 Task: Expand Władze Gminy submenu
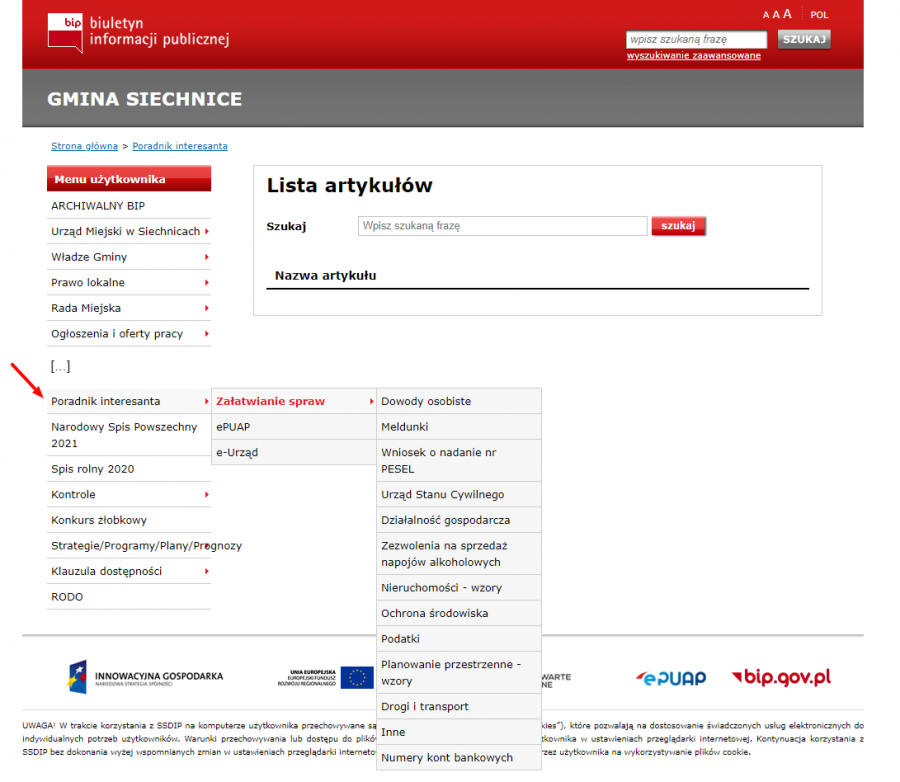tap(129, 257)
